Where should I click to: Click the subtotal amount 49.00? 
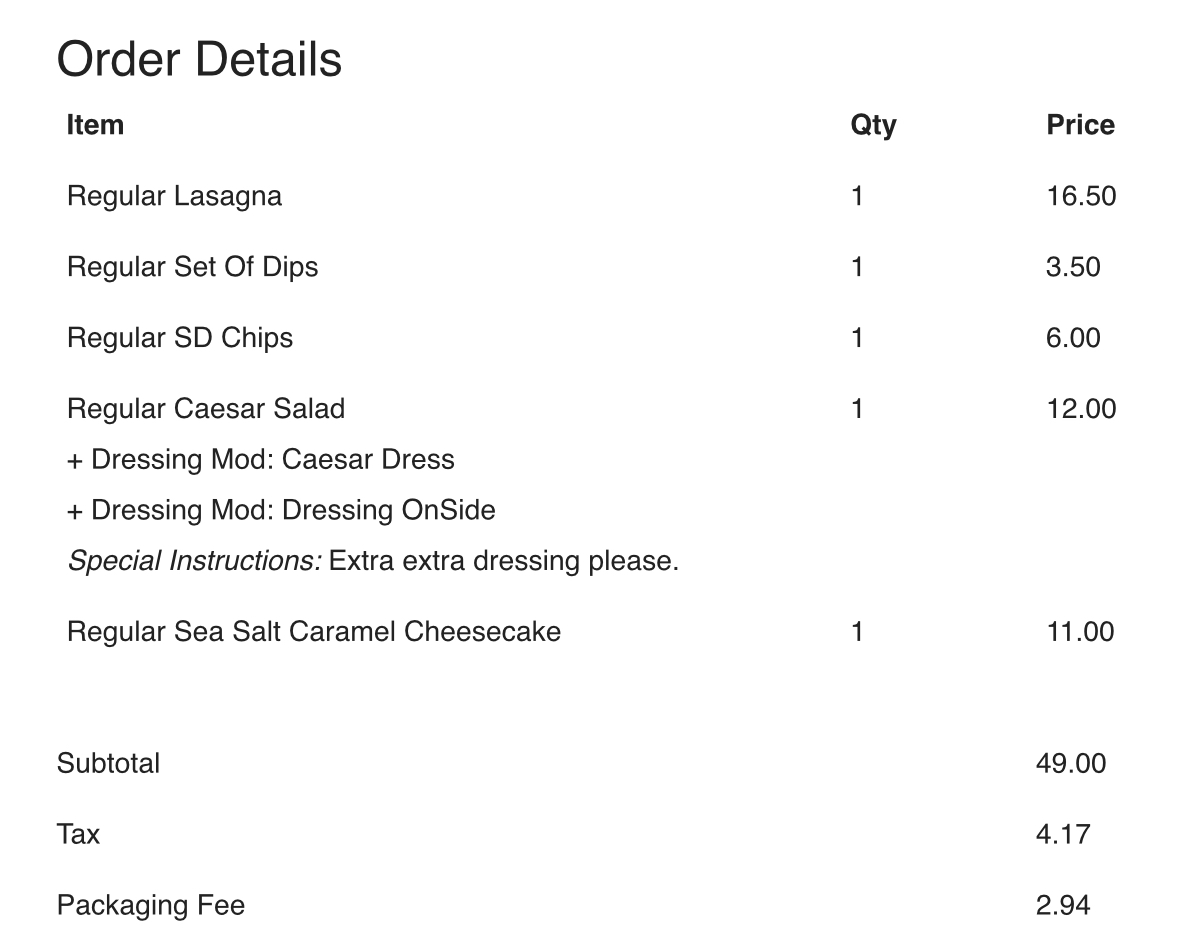coord(1071,764)
